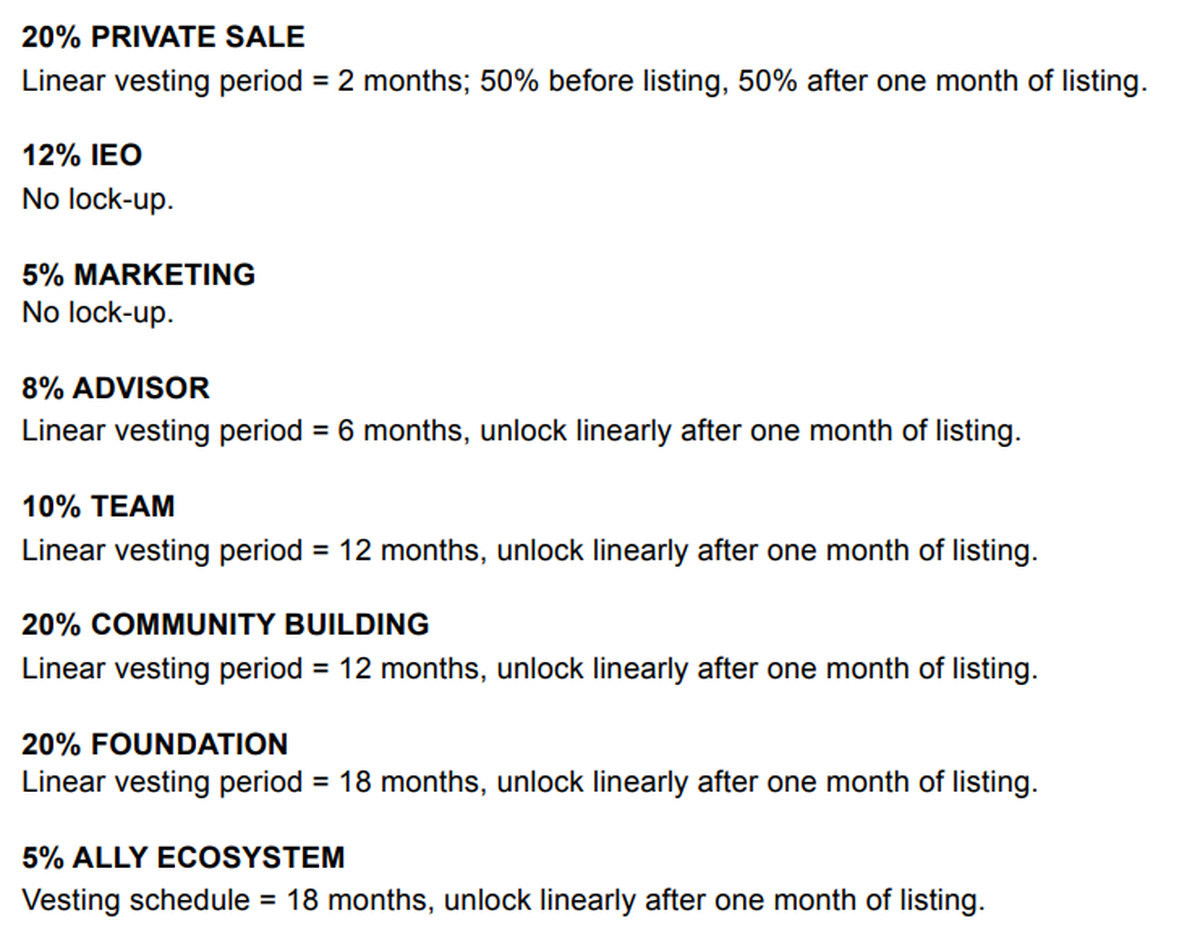Click the vesting line under the Team heading
Screen dimensions: 1200x939
pos(529,550)
